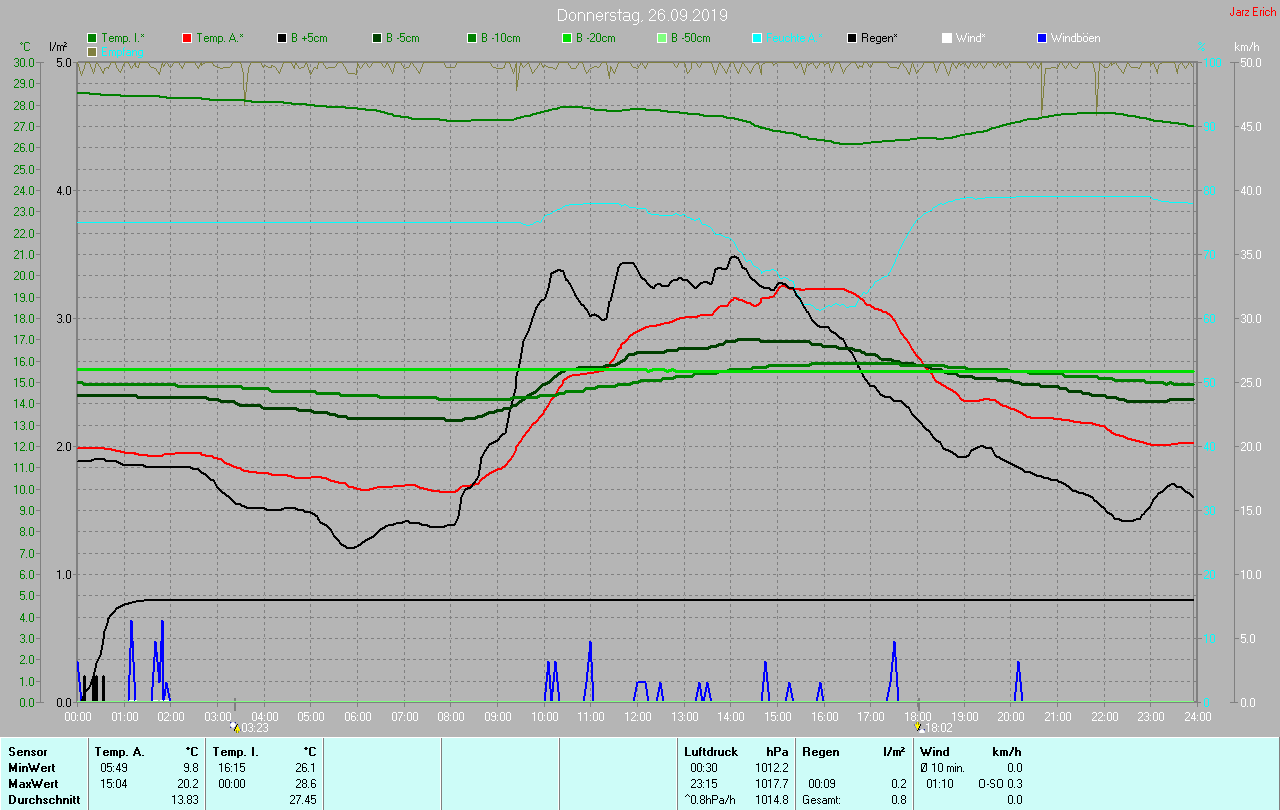Click the Donnerstag, 26.09.2019 chart title
The height and width of the screenshot is (810, 1280).
[x=642, y=16]
